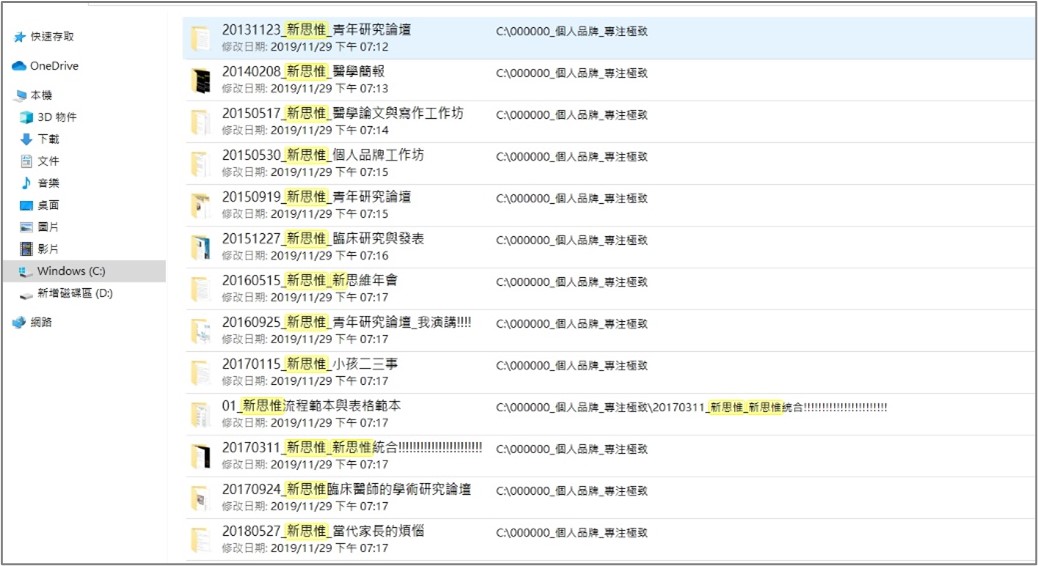Click folder icon of 20150919 青年研究論壇
Screen dimensions: 1038x566
pyautogui.click(x=200, y=205)
